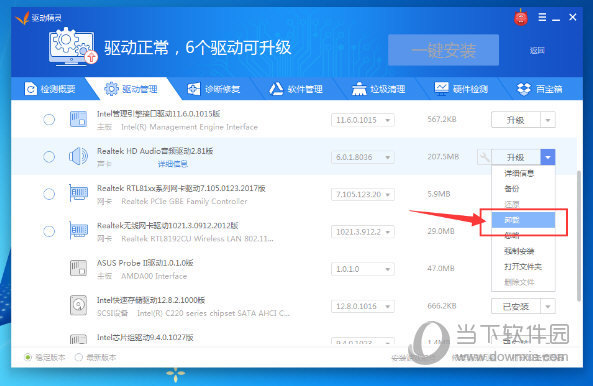This screenshot has height=386, width=593.
Task: Click the 返回 link in header
Action: [x=537, y=50]
